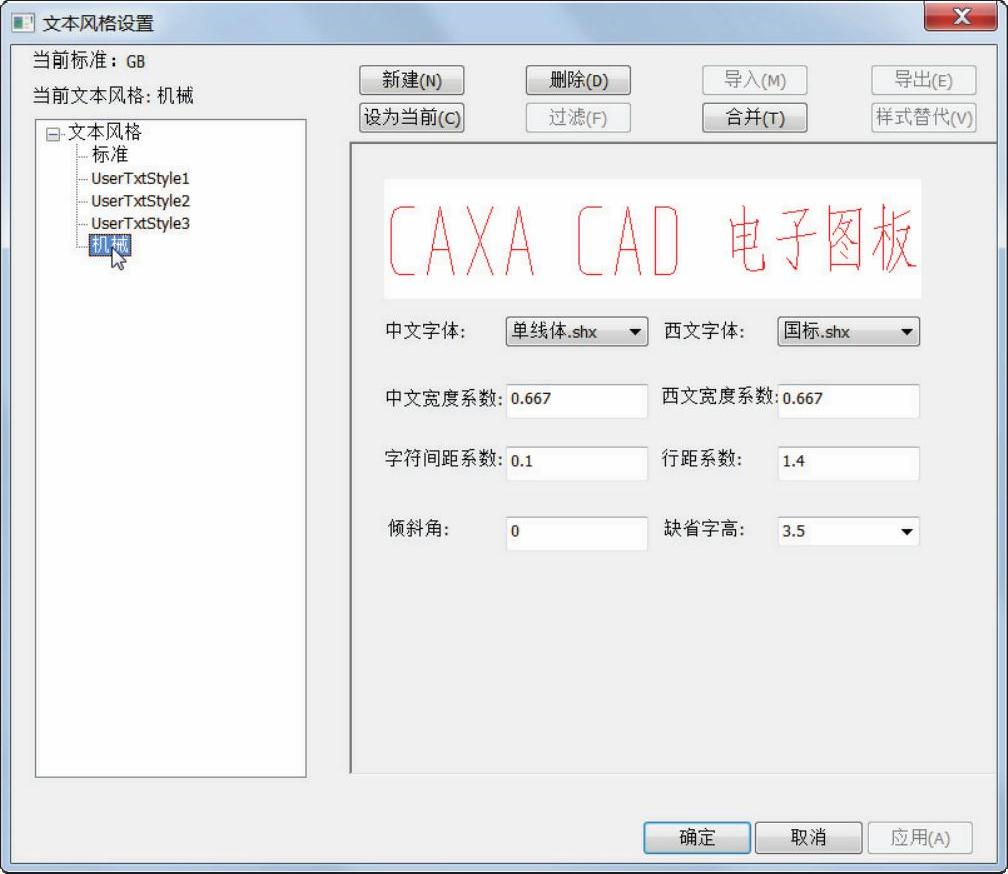Image resolution: width=1008 pixels, height=874 pixels.
Task: Click the 应用(A) button
Action: click(x=920, y=837)
